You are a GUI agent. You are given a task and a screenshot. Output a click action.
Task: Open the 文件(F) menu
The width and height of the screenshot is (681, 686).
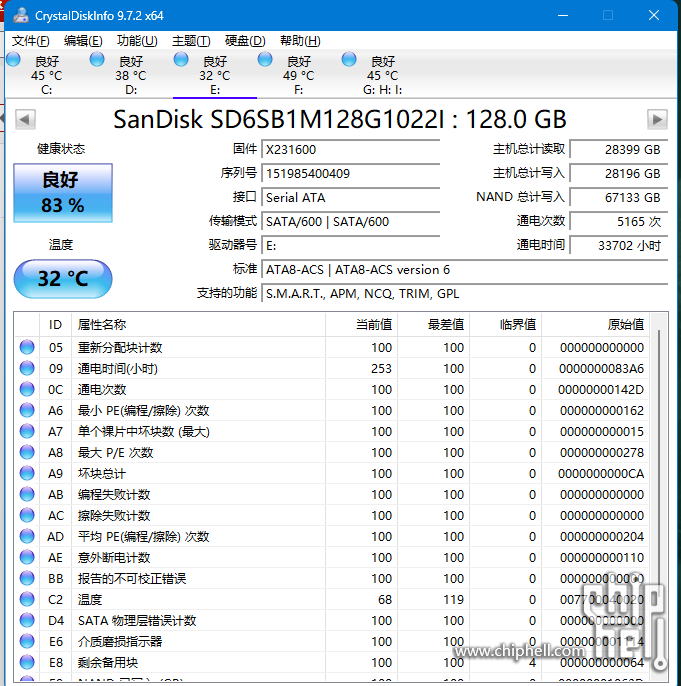(30, 41)
